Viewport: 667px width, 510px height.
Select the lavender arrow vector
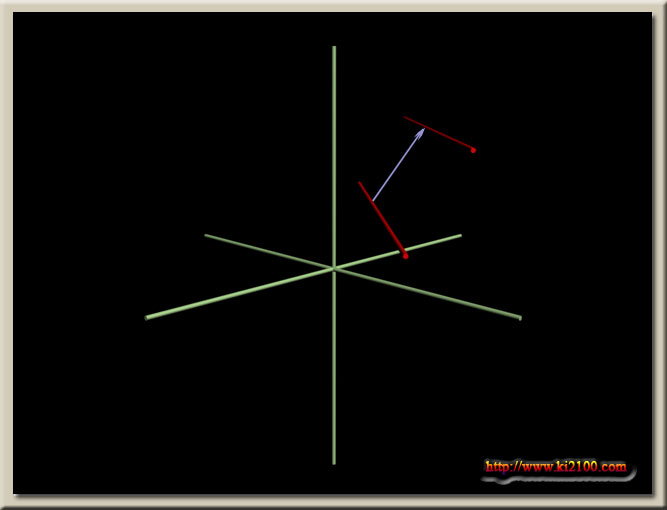click(398, 164)
